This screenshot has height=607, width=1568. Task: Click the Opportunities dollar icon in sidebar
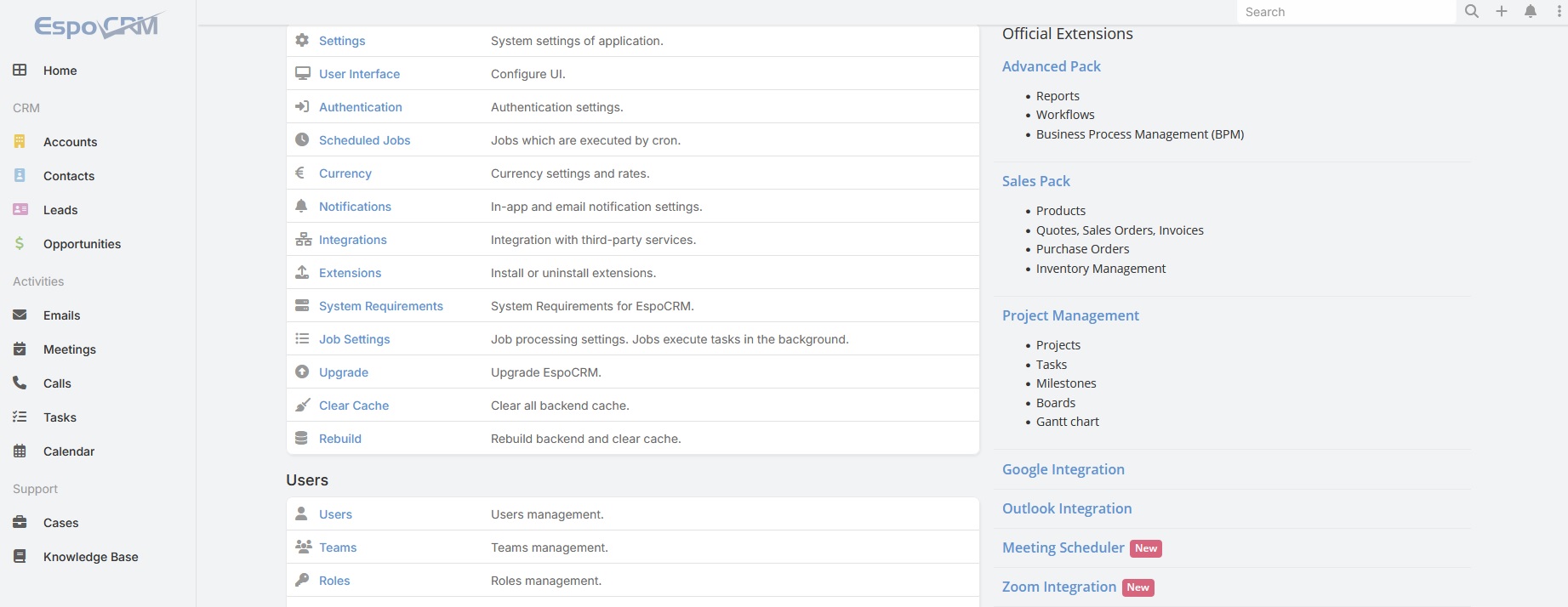[20, 243]
